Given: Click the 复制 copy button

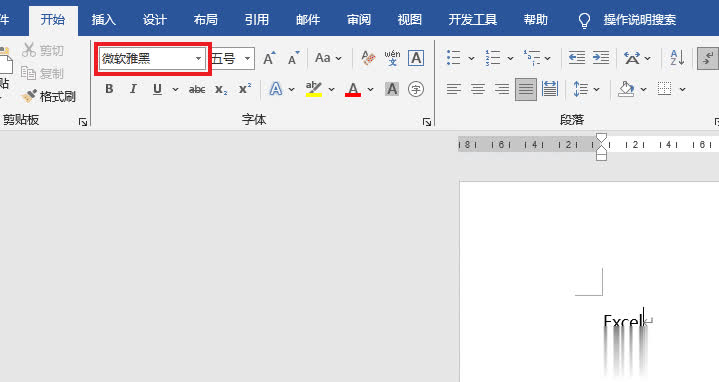Looking at the screenshot, I should pyautogui.click(x=42, y=73).
